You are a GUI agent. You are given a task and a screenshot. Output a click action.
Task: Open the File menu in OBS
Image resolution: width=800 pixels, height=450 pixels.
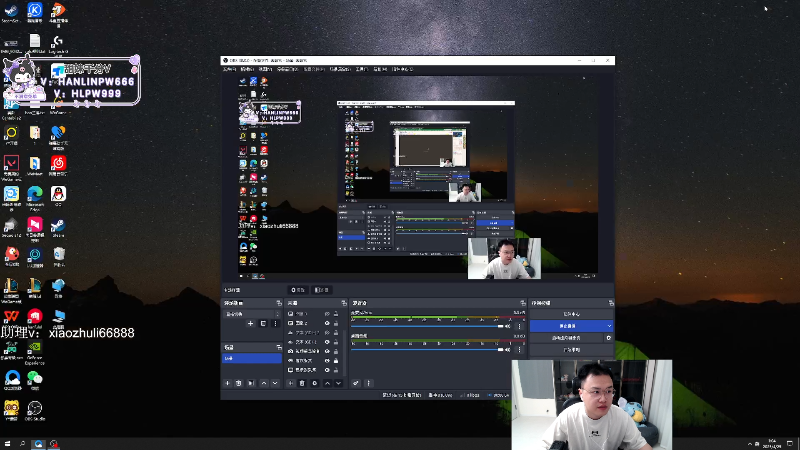230,69
